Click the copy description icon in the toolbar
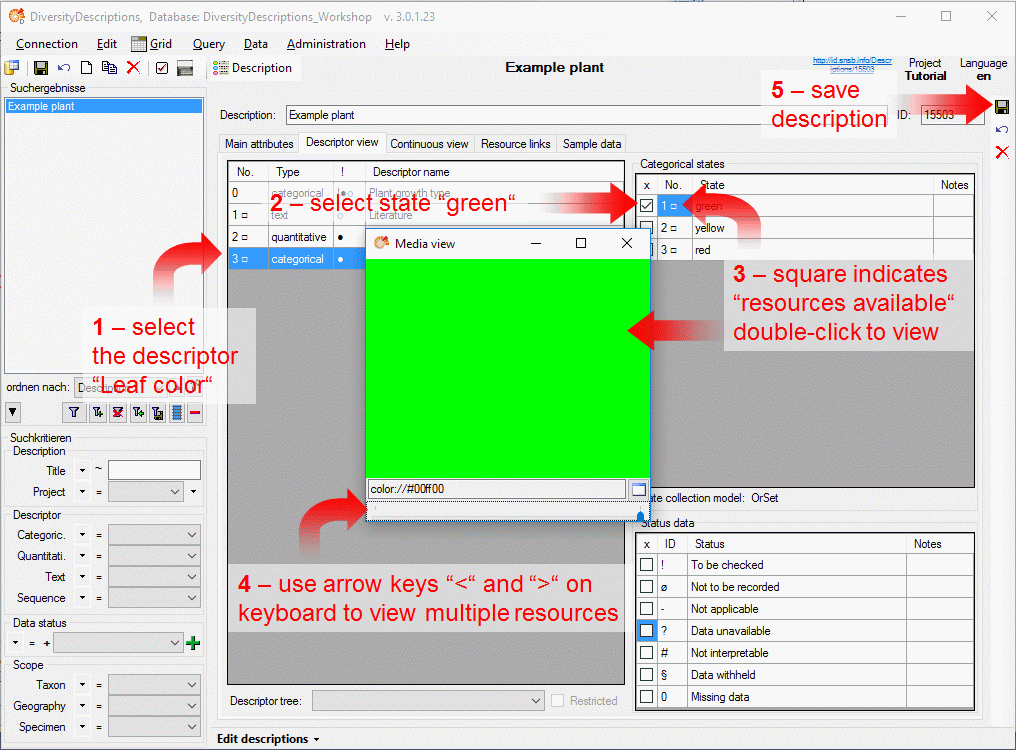 [110, 67]
